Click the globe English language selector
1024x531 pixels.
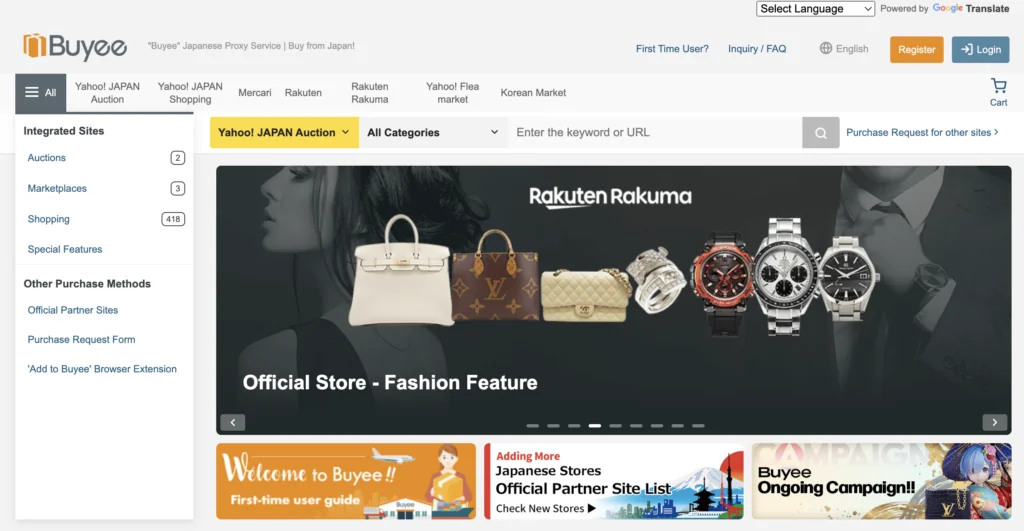pyautogui.click(x=844, y=49)
